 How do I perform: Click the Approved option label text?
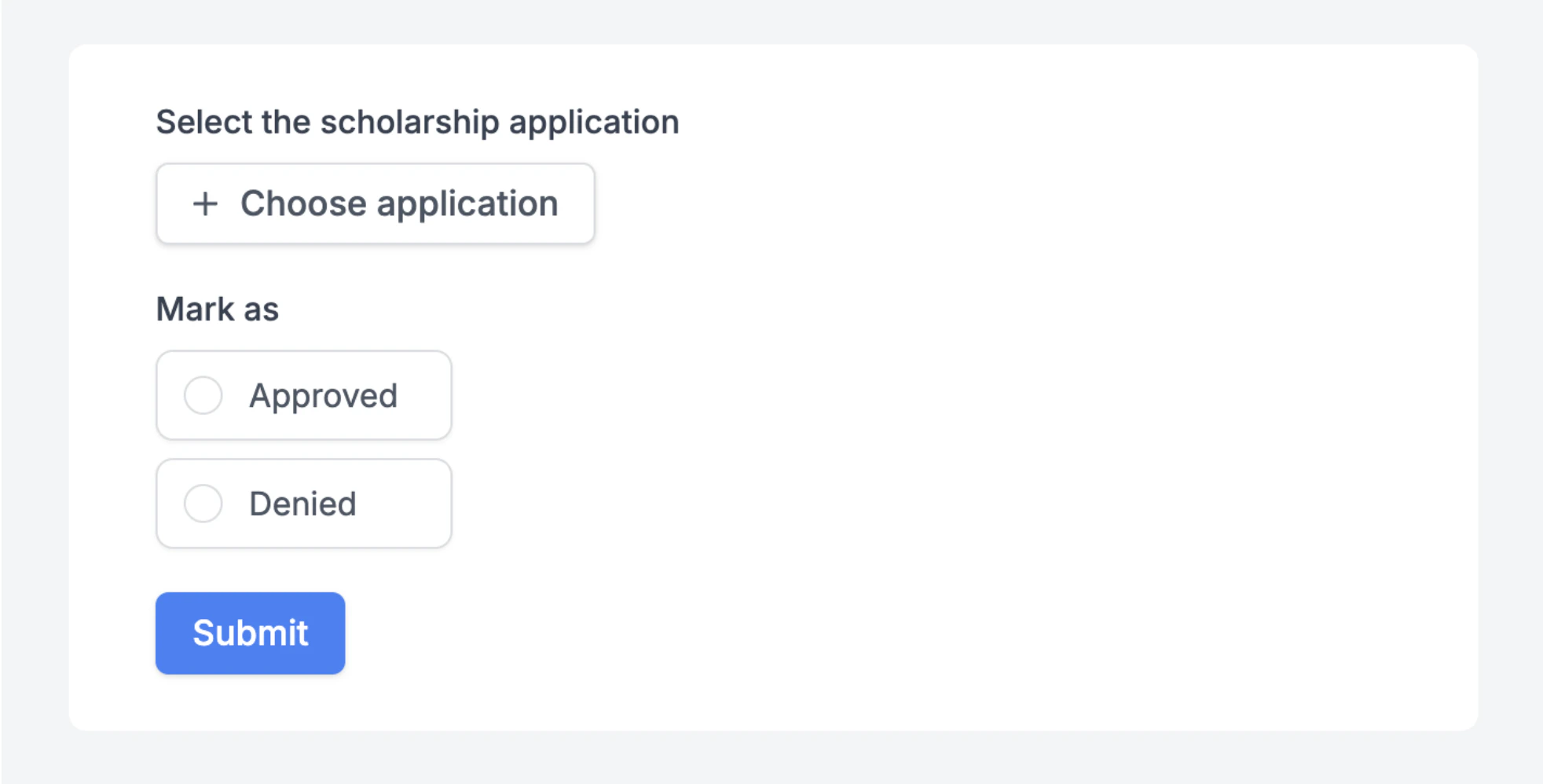pyautogui.click(x=323, y=395)
